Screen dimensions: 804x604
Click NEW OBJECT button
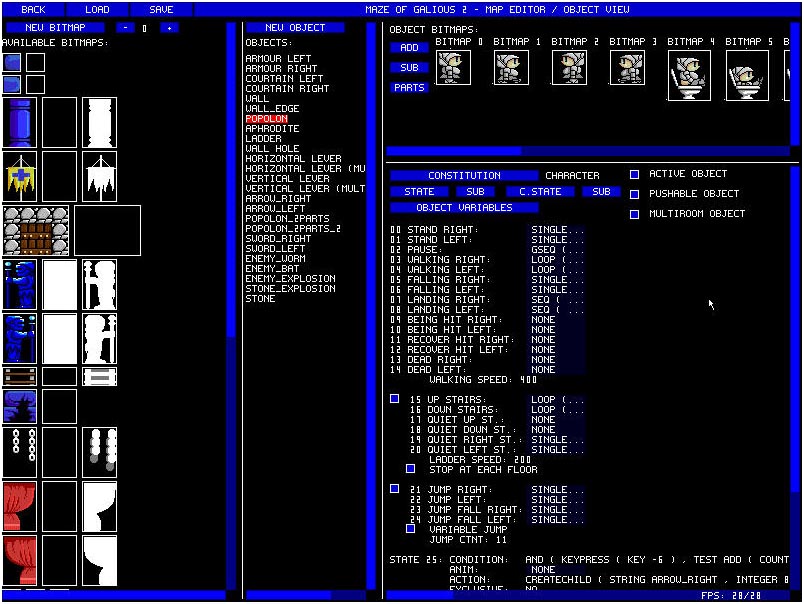(295, 28)
